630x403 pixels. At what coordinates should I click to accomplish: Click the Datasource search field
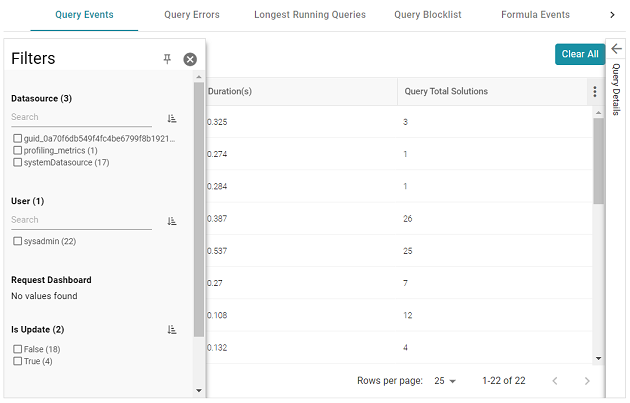(x=81, y=117)
